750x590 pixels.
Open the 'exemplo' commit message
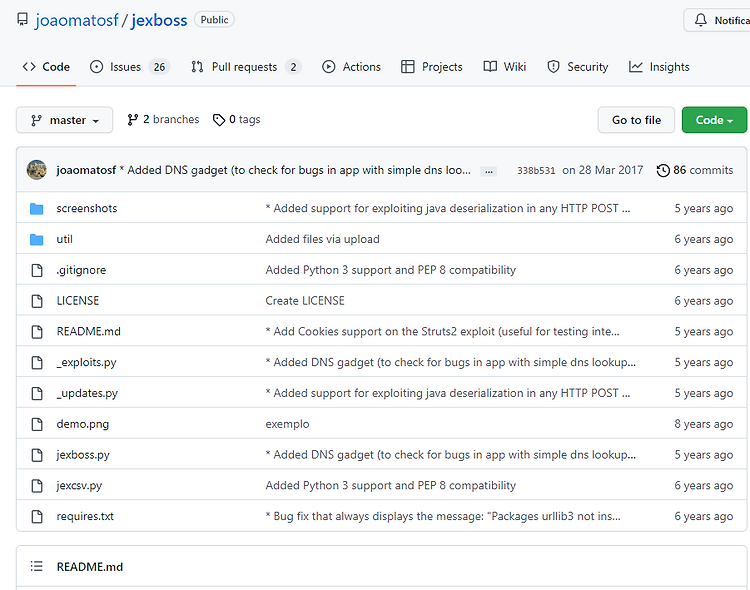point(287,424)
